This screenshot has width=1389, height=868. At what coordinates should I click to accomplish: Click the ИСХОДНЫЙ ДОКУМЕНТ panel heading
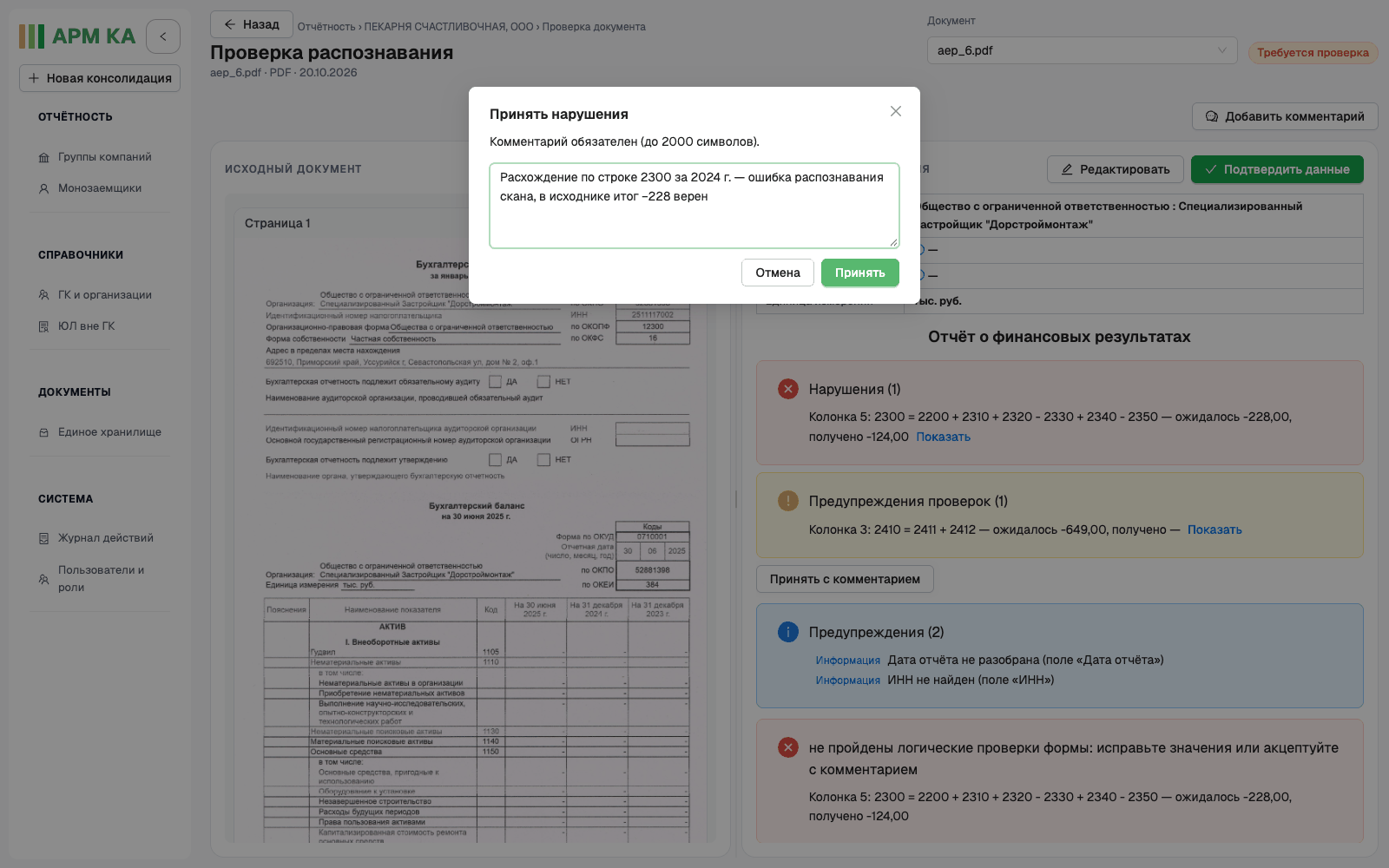pos(293,169)
